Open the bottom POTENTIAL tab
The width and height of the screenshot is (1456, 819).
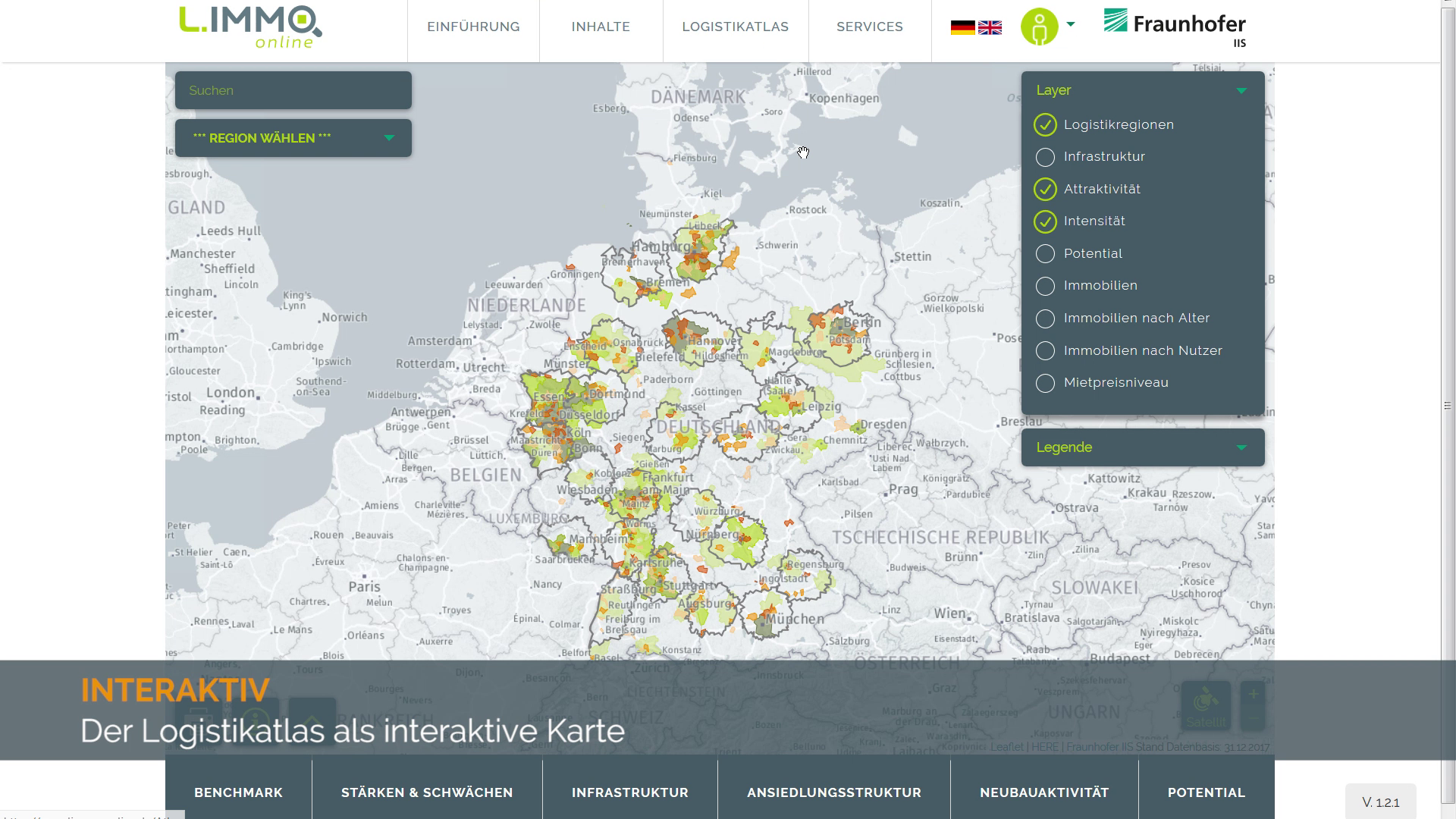[x=1207, y=792]
